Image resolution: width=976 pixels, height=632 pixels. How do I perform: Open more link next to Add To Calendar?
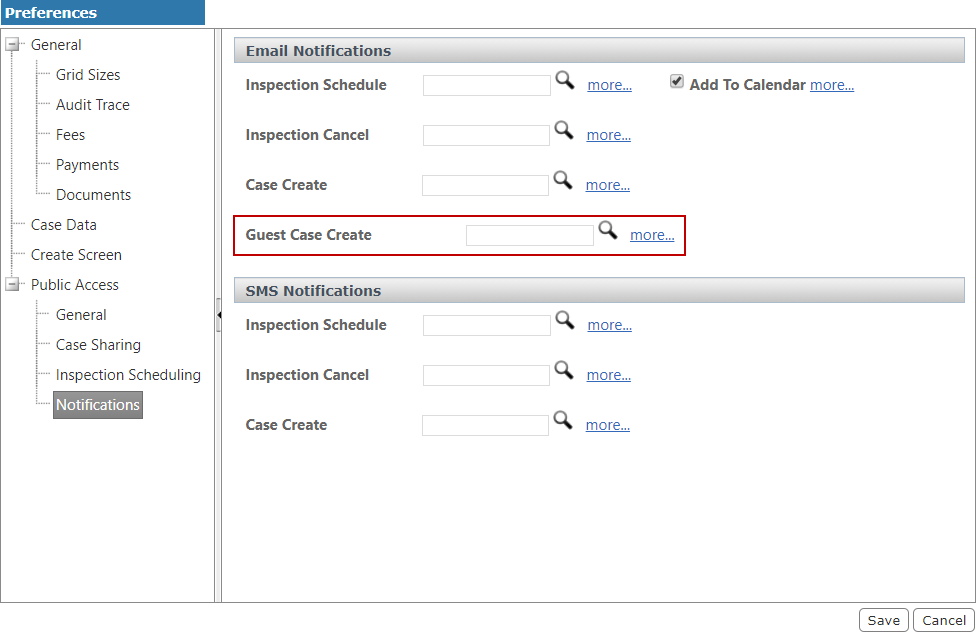point(831,85)
